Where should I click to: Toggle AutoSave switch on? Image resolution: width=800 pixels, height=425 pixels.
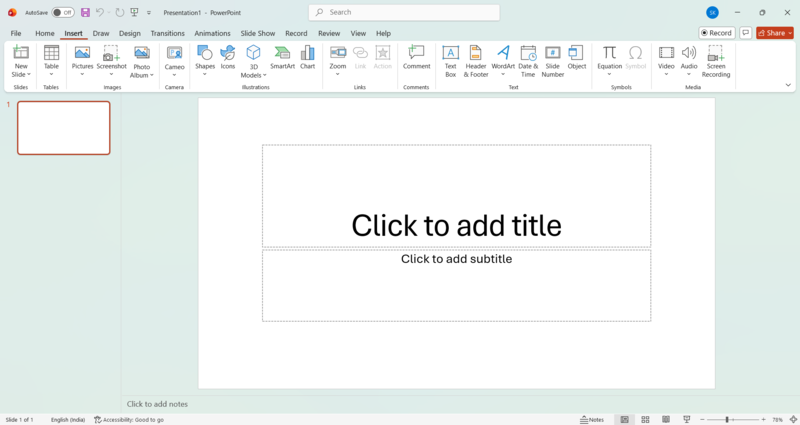pyautogui.click(x=63, y=12)
